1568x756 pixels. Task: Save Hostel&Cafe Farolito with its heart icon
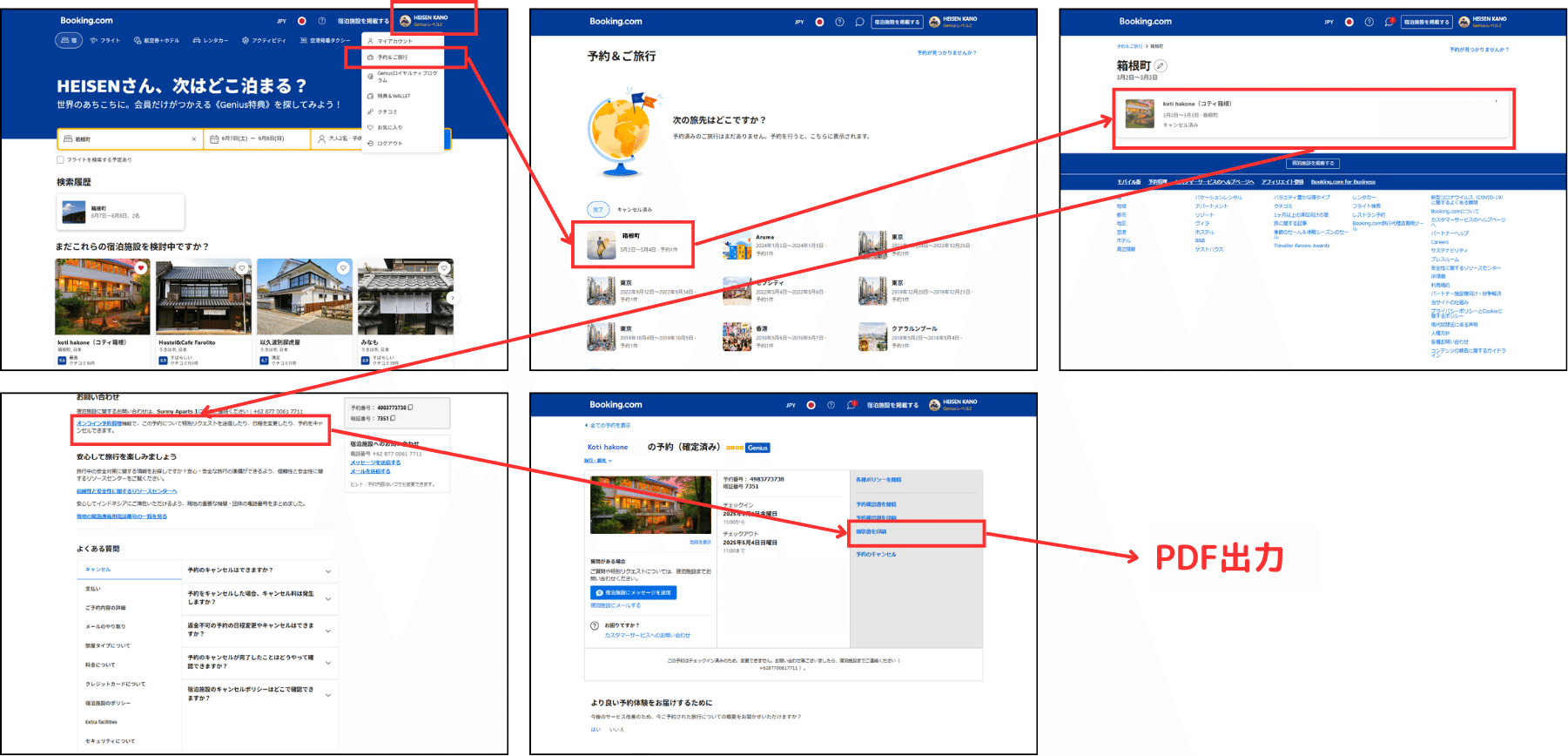242,268
